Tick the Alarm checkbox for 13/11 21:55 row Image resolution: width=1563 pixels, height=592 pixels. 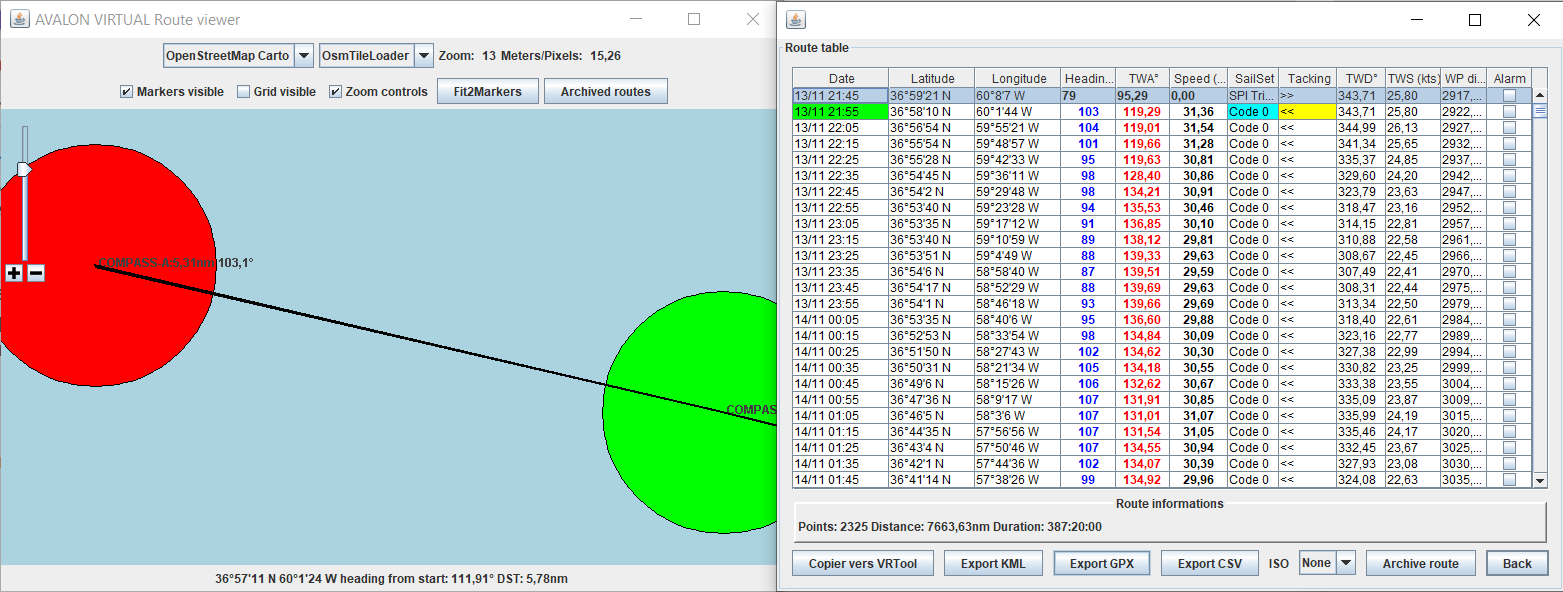(1509, 112)
